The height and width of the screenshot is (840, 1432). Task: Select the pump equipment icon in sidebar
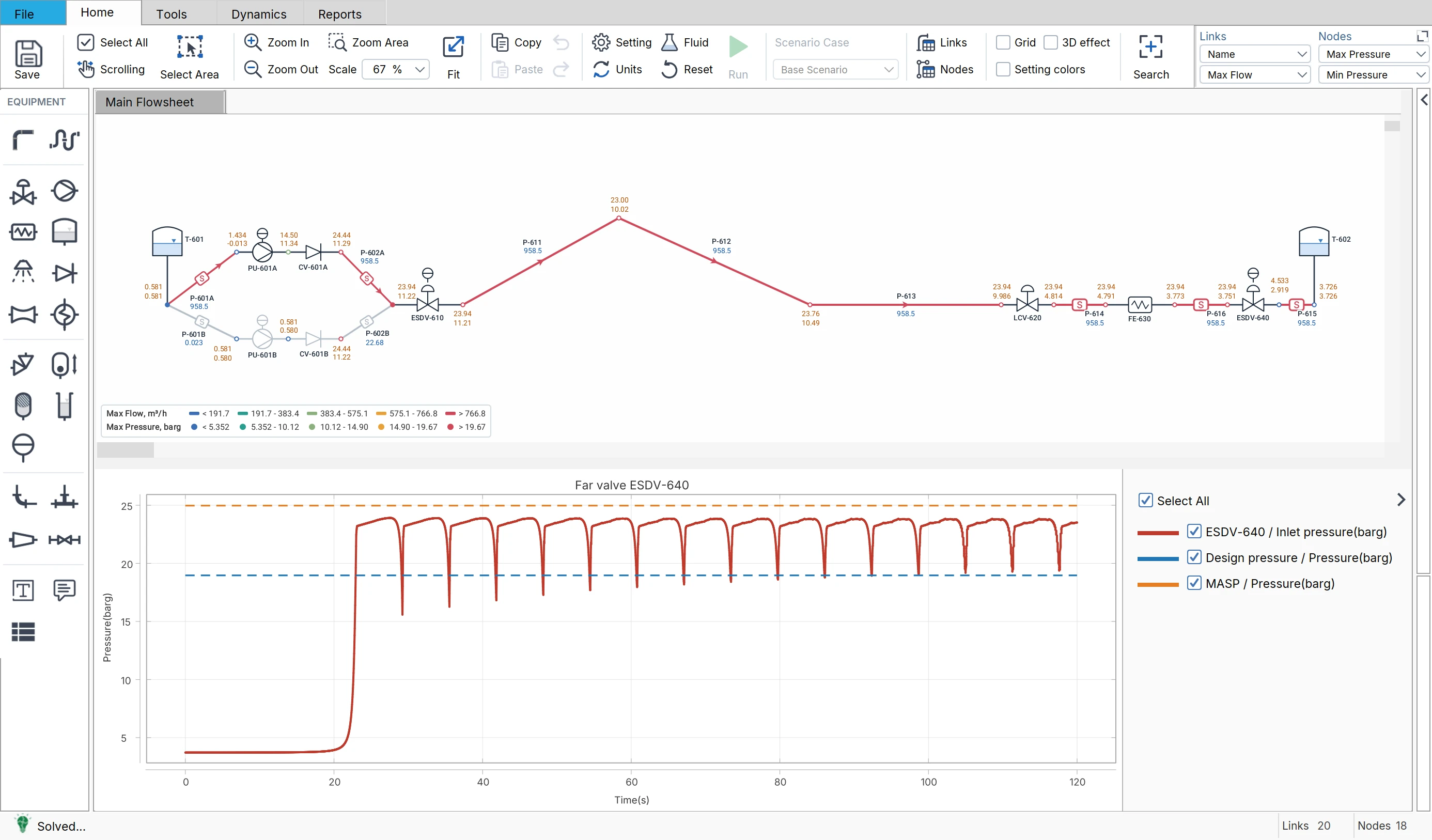click(x=64, y=191)
